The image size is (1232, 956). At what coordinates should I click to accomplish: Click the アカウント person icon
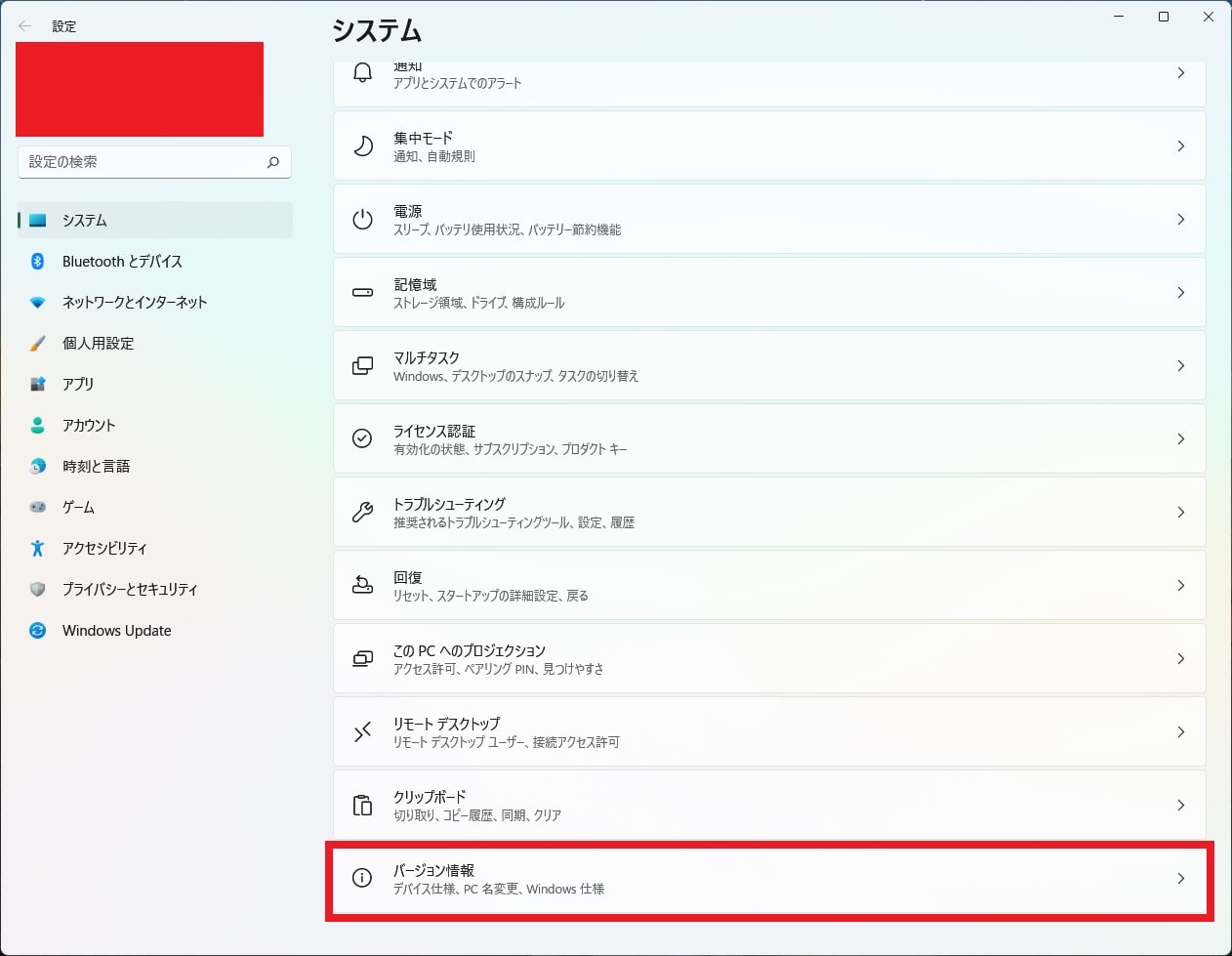[38, 426]
